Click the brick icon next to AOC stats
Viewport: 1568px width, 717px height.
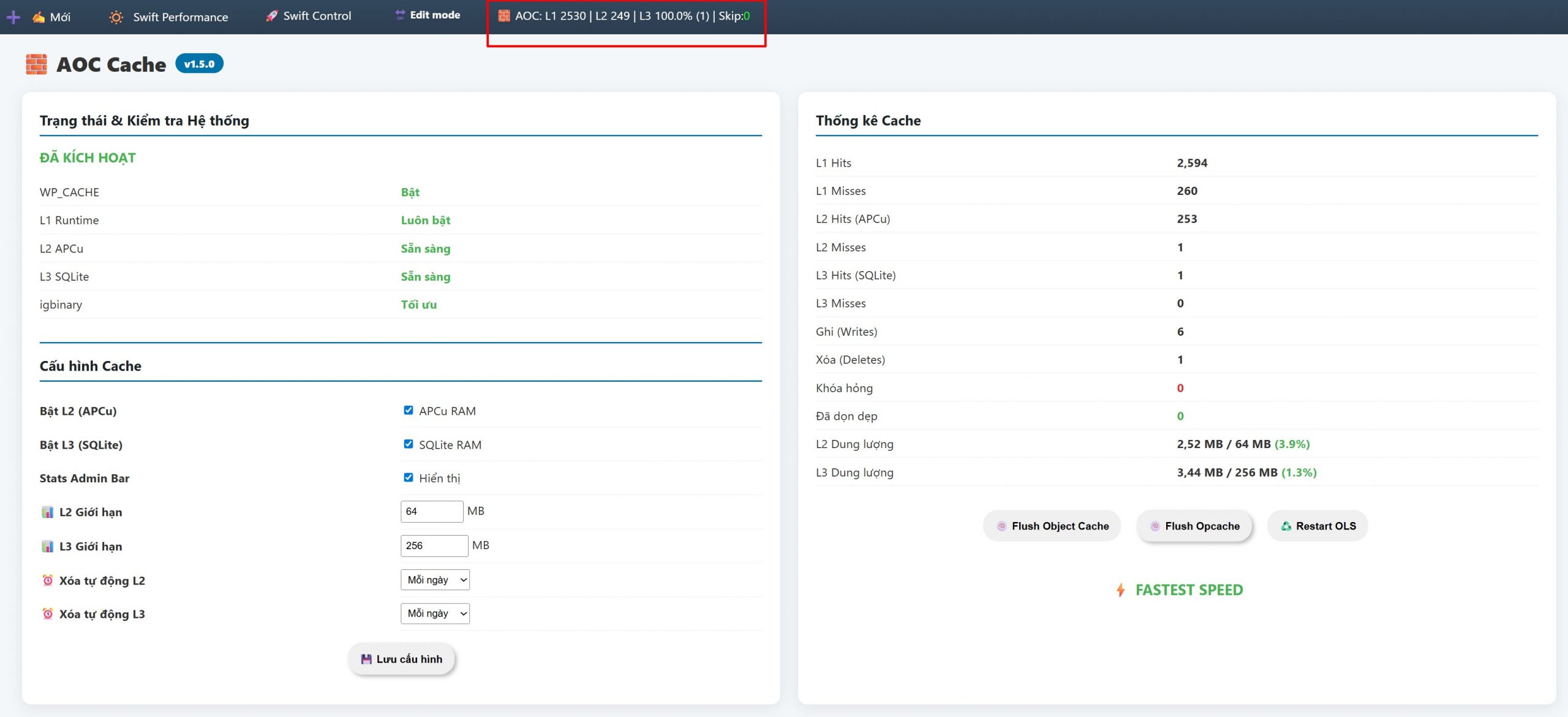click(x=504, y=15)
